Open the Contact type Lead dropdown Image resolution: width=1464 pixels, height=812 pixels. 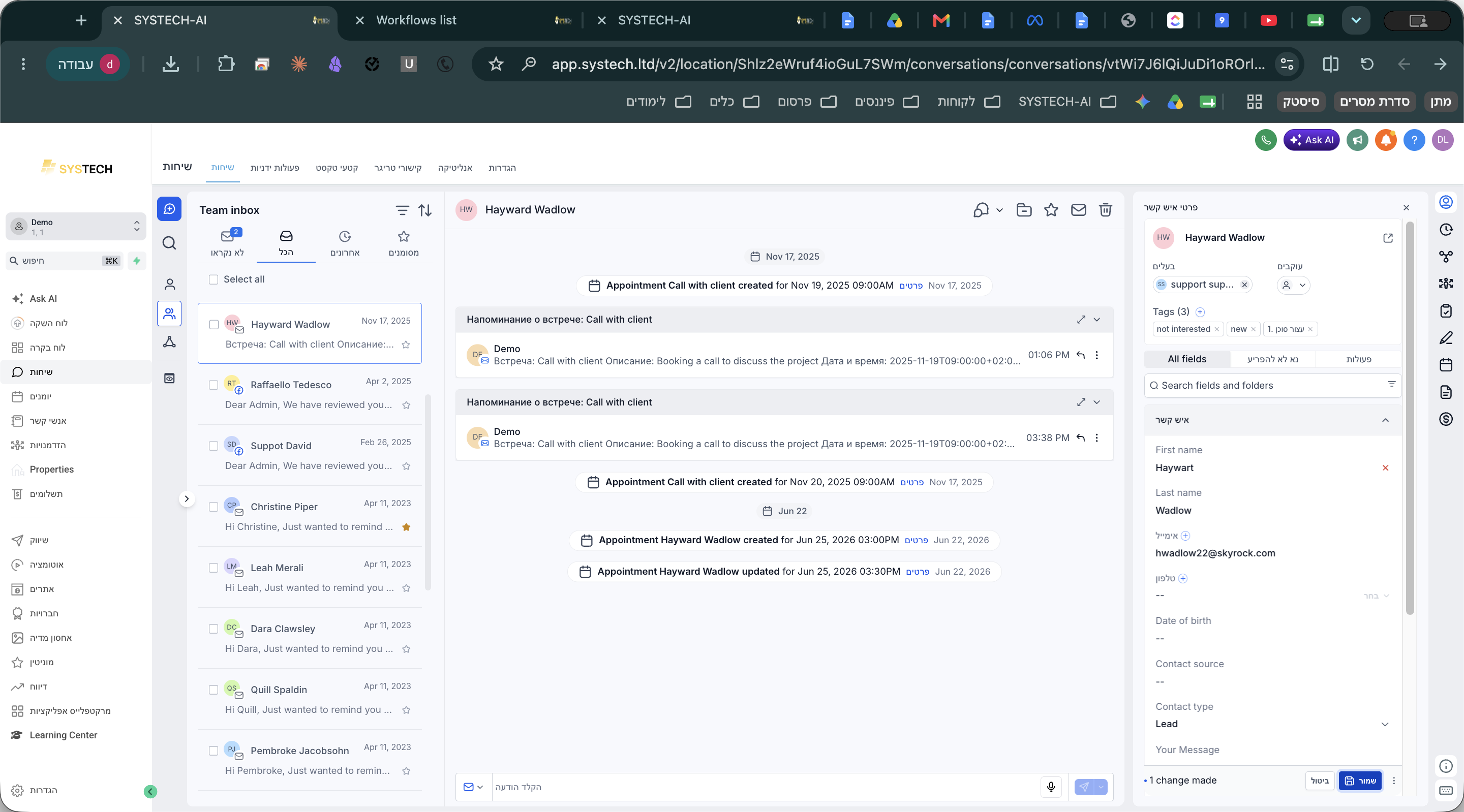tap(1272, 724)
